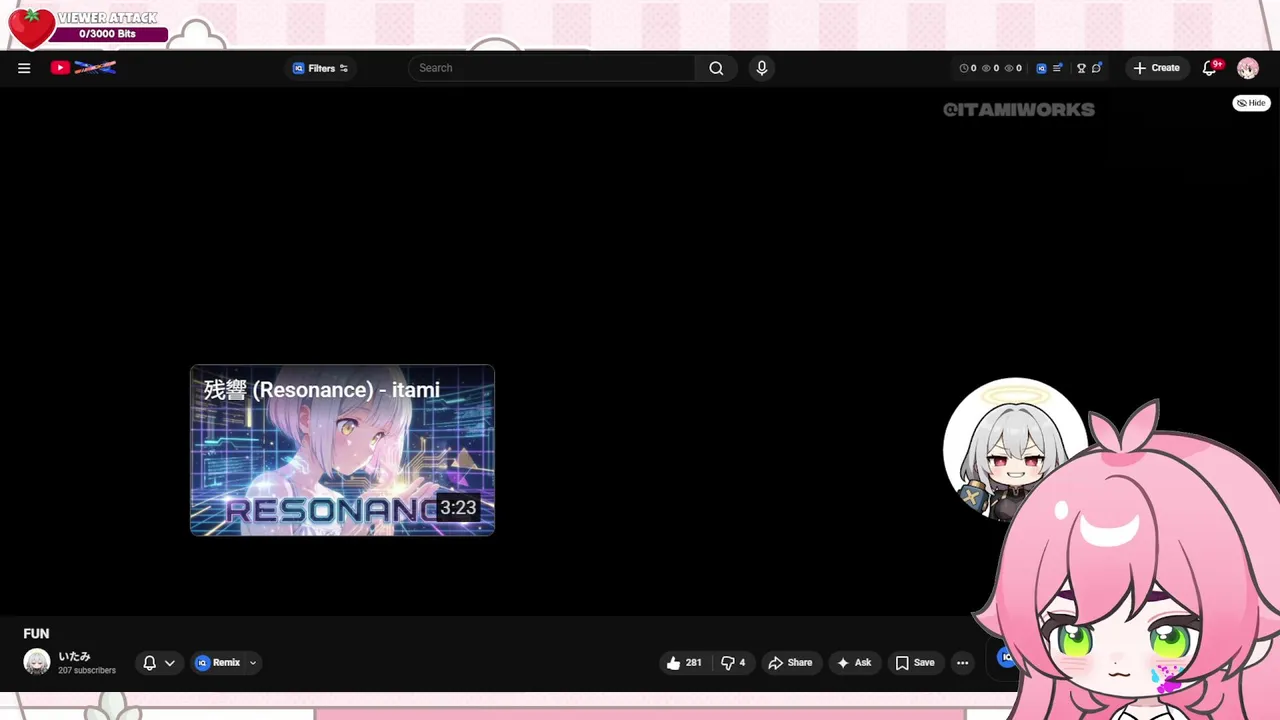Open the いたみ channel avatar
Viewport: 1280px width, 720px height.
[37, 662]
